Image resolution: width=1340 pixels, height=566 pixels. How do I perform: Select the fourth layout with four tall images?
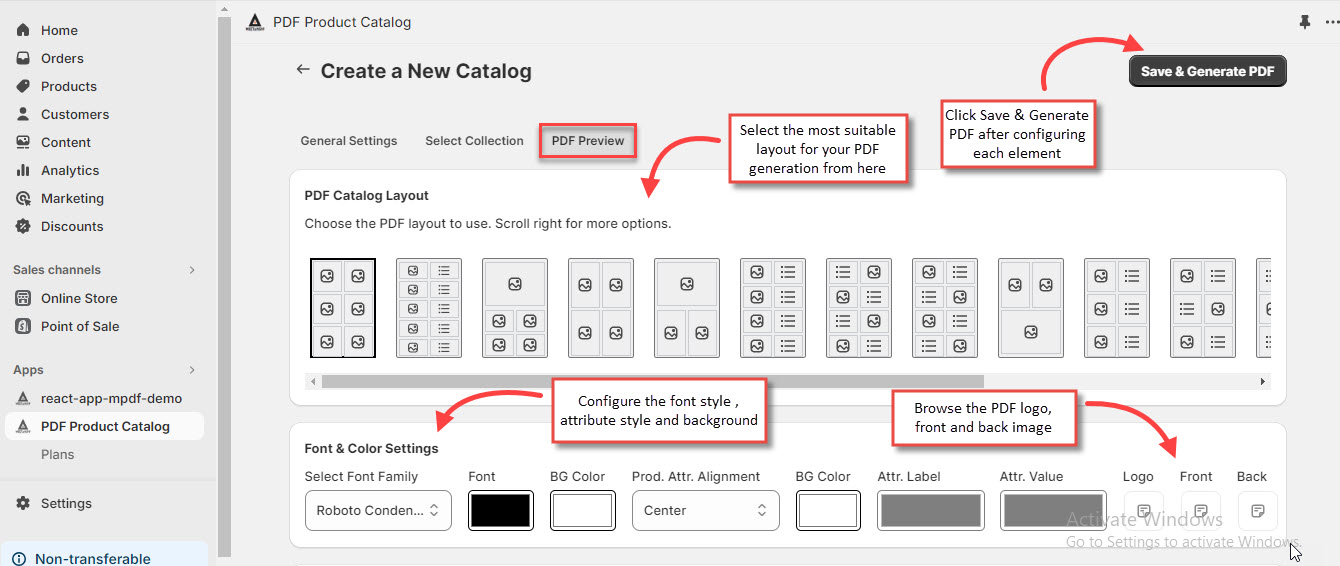[x=601, y=308]
